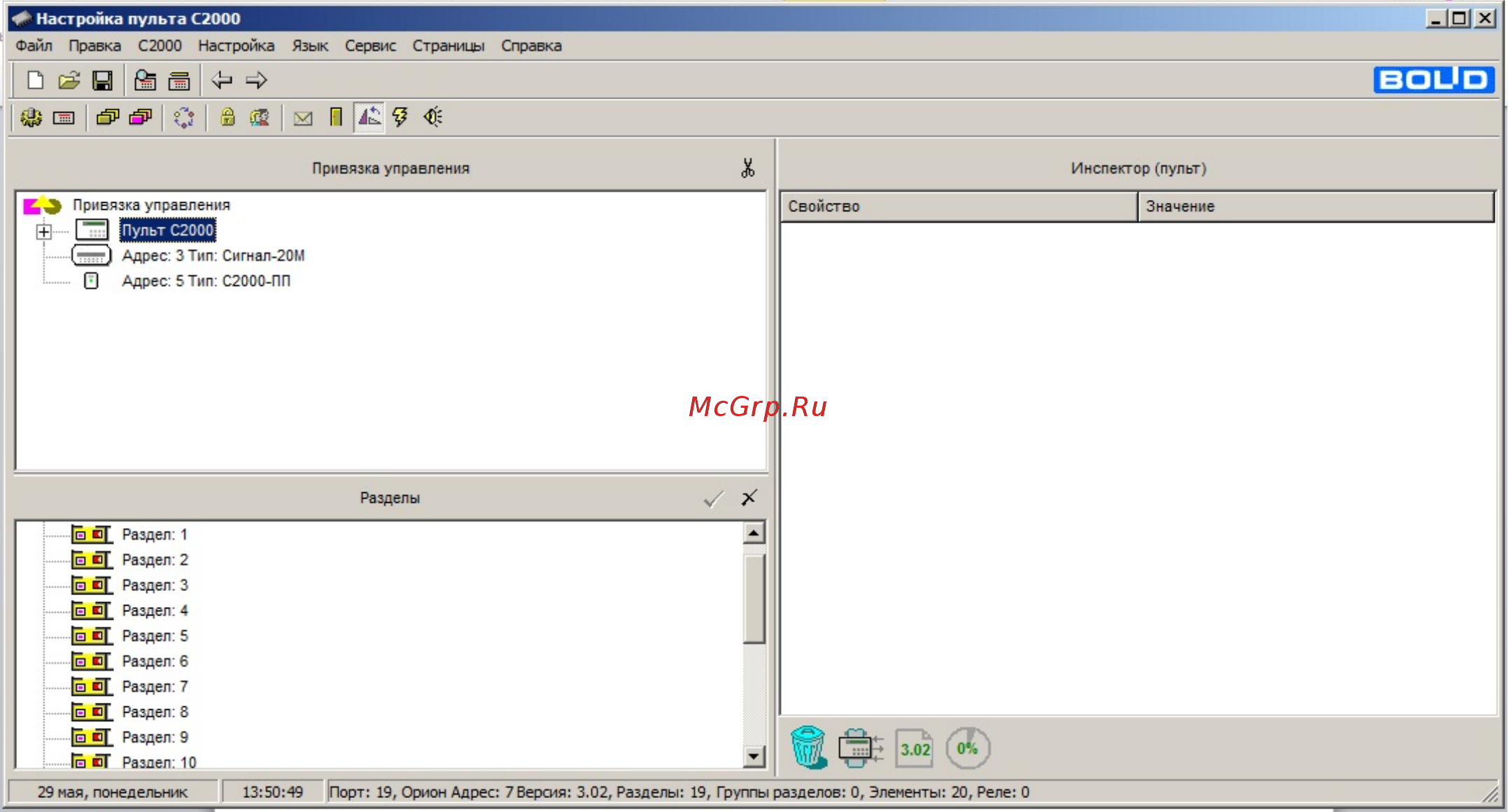Click the scissors icon in control binding header

[x=748, y=168]
